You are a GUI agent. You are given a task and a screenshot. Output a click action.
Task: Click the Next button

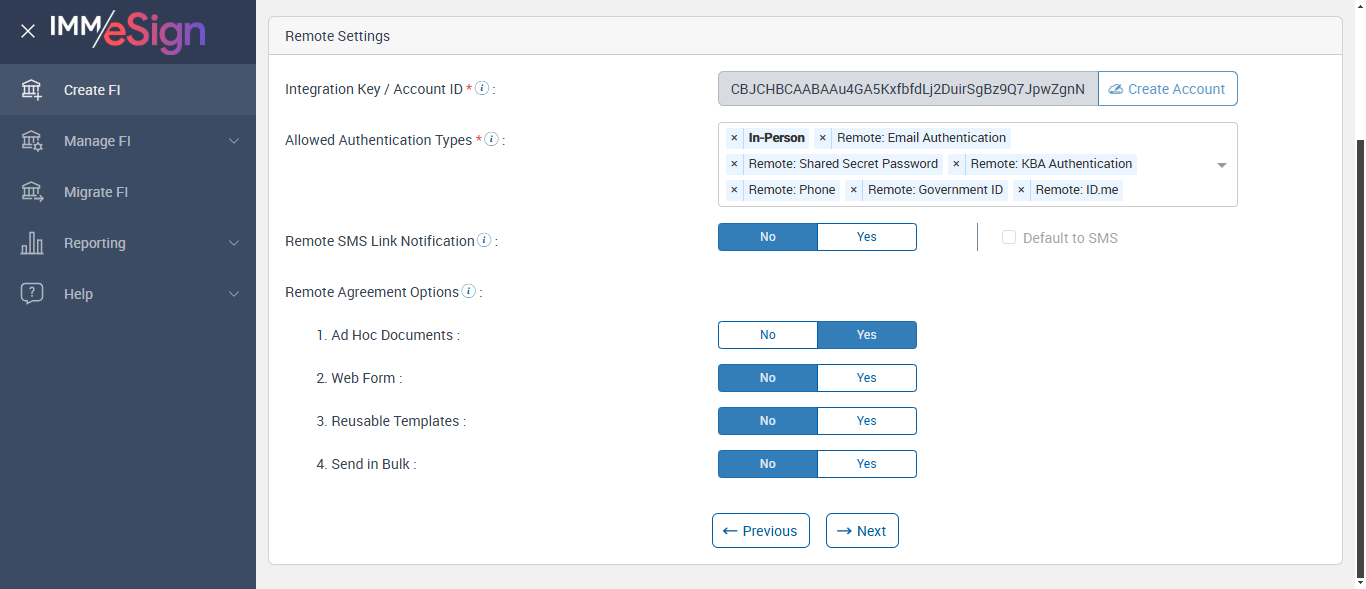862,531
